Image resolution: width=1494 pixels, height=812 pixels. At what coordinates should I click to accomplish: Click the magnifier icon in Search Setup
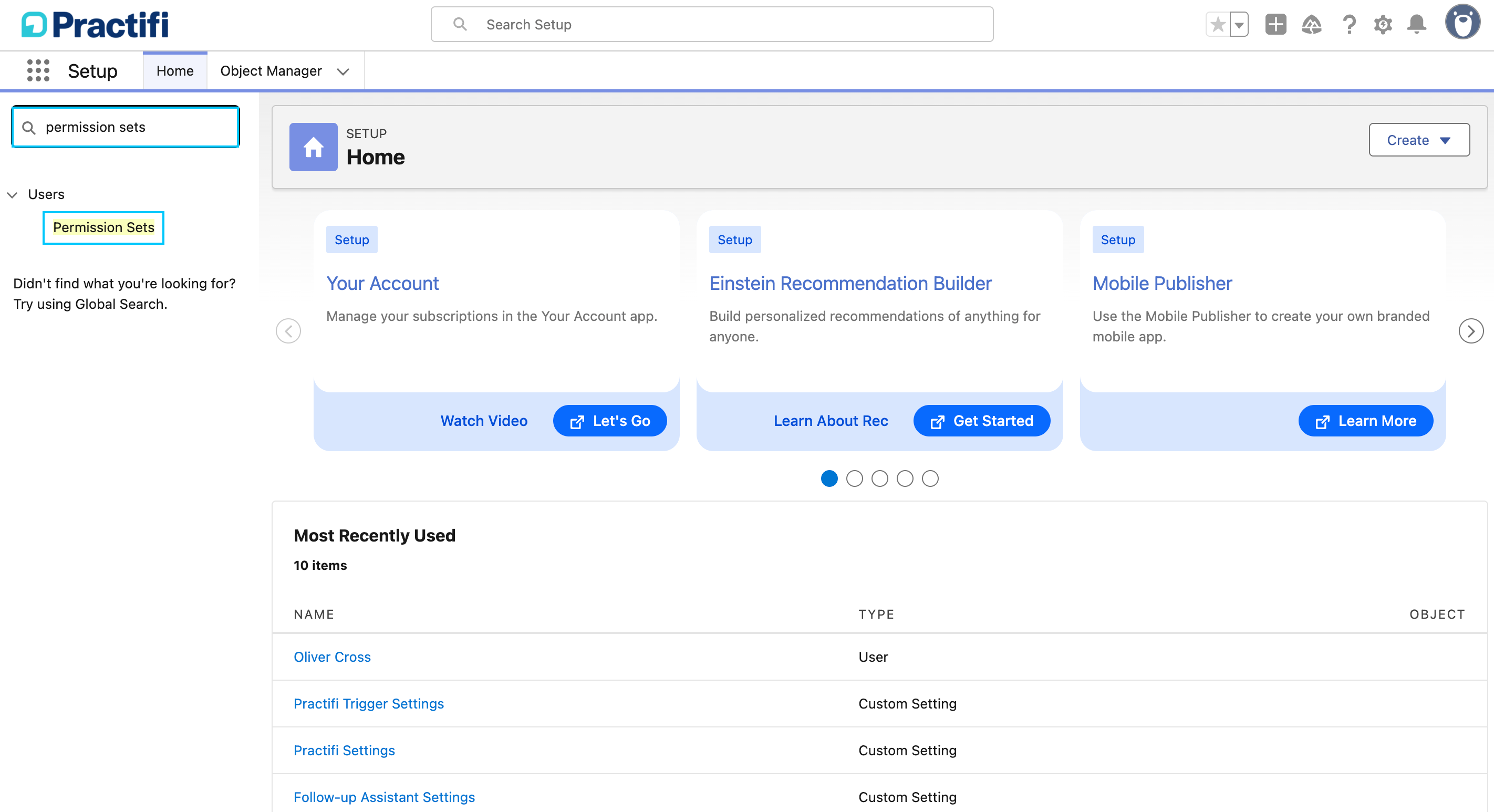(x=459, y=24)
